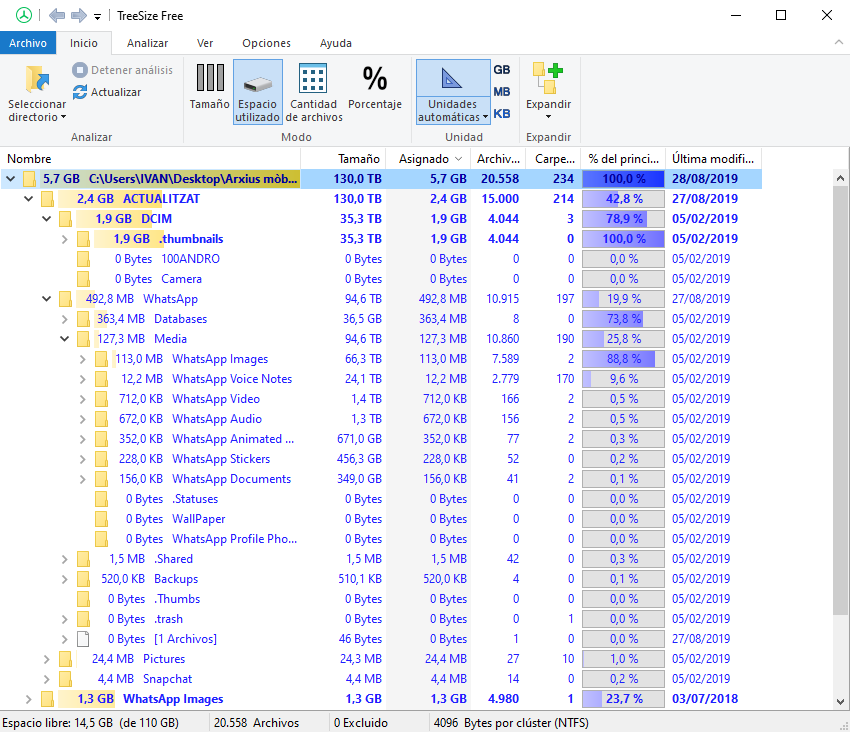Click the Pictures folder icon
This screenshot has width=850, height=732.
coord(65,659)
